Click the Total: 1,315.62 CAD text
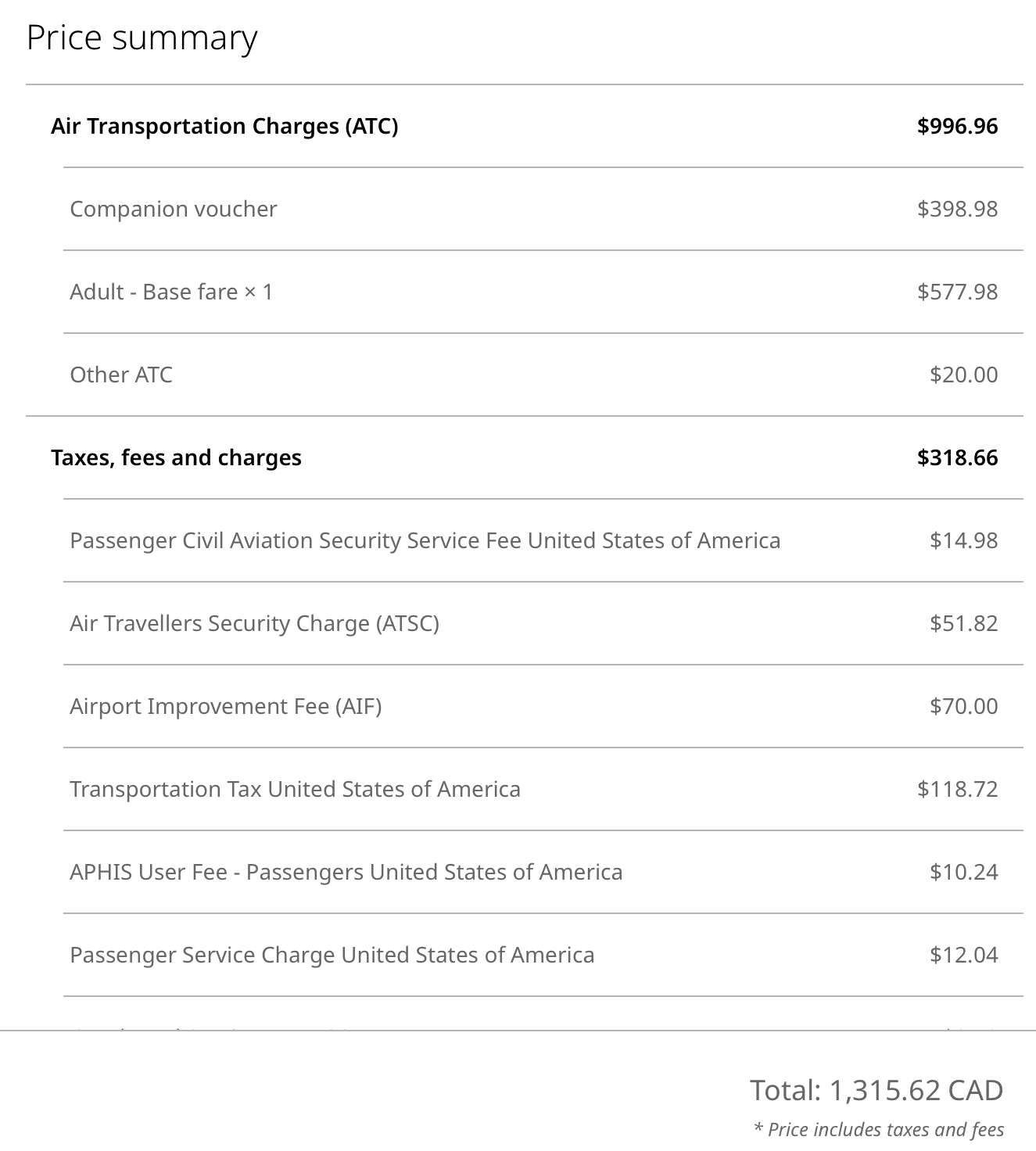The image size is (1036, 1151). click(876, 1089)
